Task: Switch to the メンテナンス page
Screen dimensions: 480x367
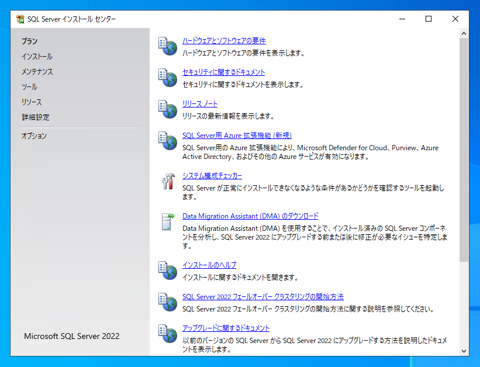Action: (x=37, y=72)
